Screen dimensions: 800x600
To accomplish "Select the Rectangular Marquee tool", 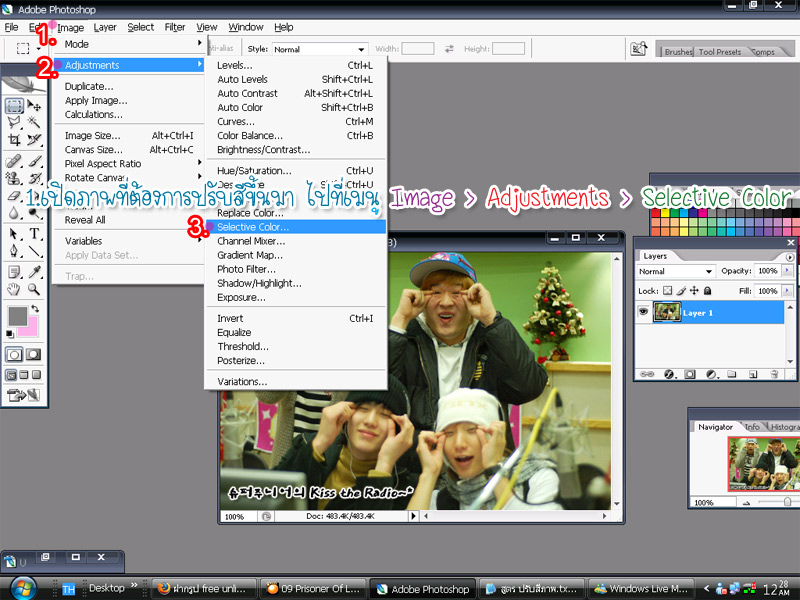I will click(14, 106).
